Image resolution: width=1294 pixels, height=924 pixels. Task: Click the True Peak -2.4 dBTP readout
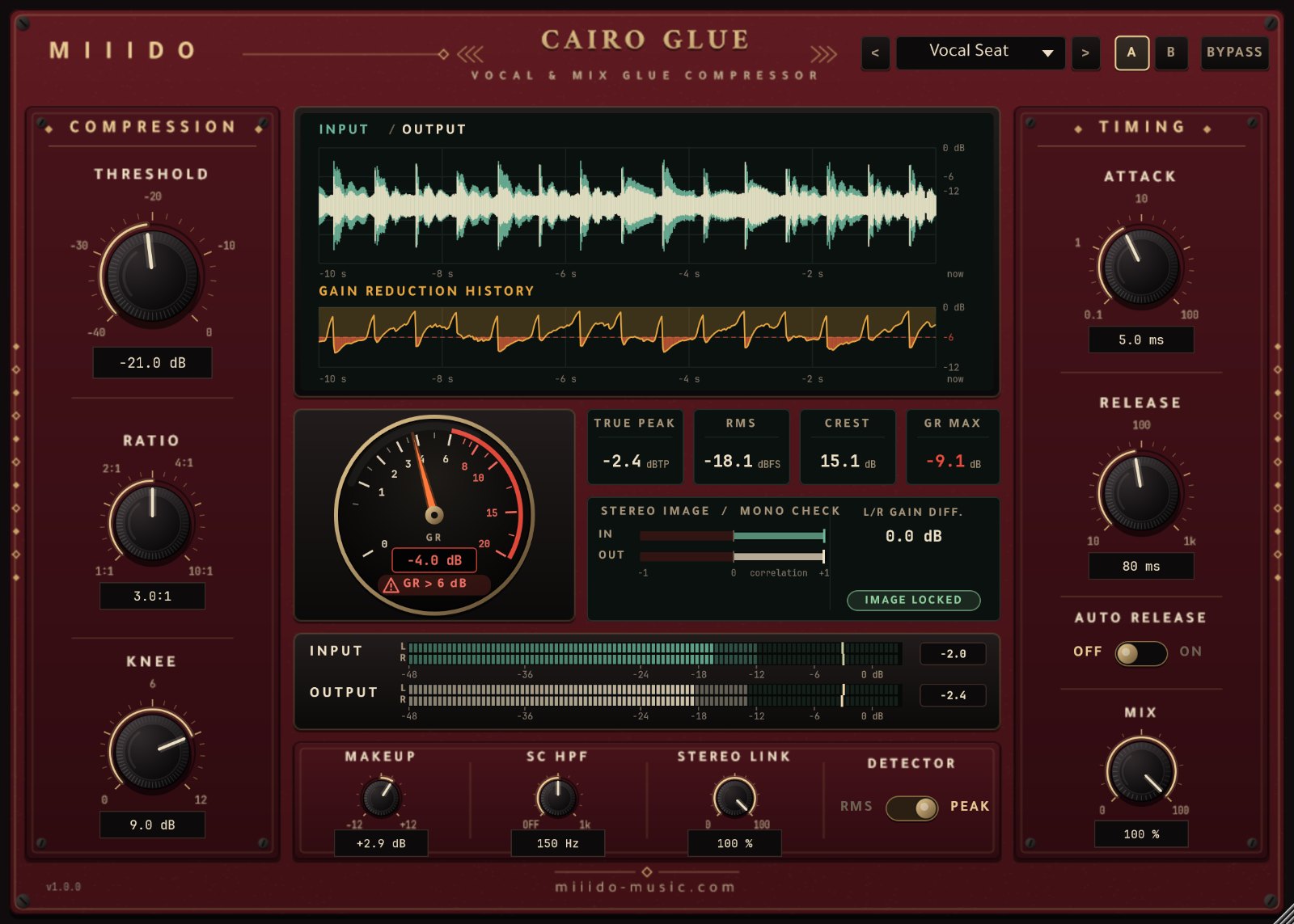(635, 447)
